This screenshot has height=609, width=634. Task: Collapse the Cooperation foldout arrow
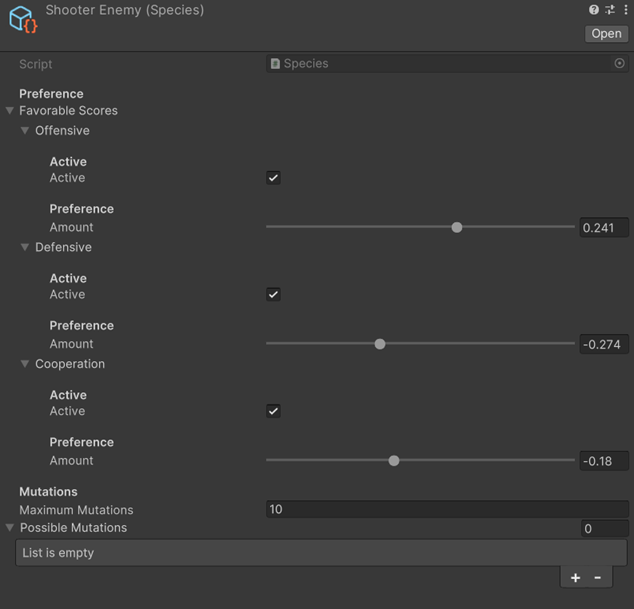tap(25, 364)
